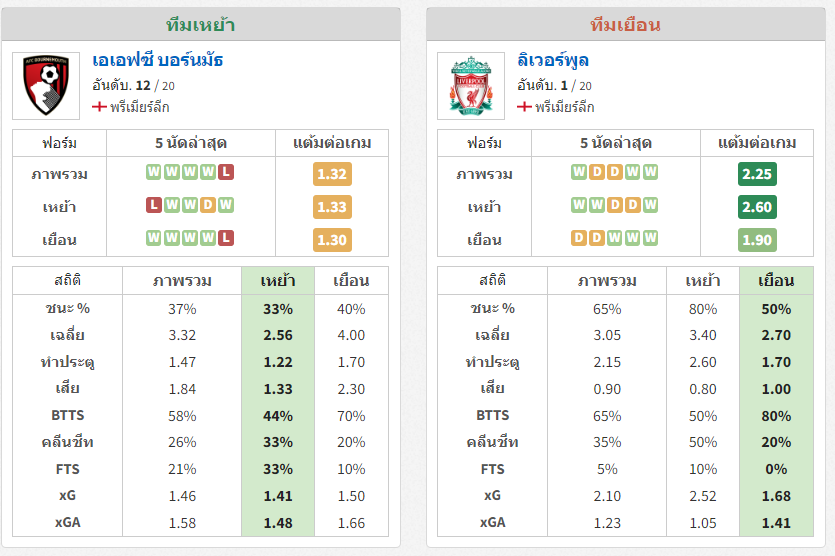Open the เอเอฟซี บอร์นมัธ team link
Image resolution: width=835 pixels, height=556 pixels.
pos(158,60)
